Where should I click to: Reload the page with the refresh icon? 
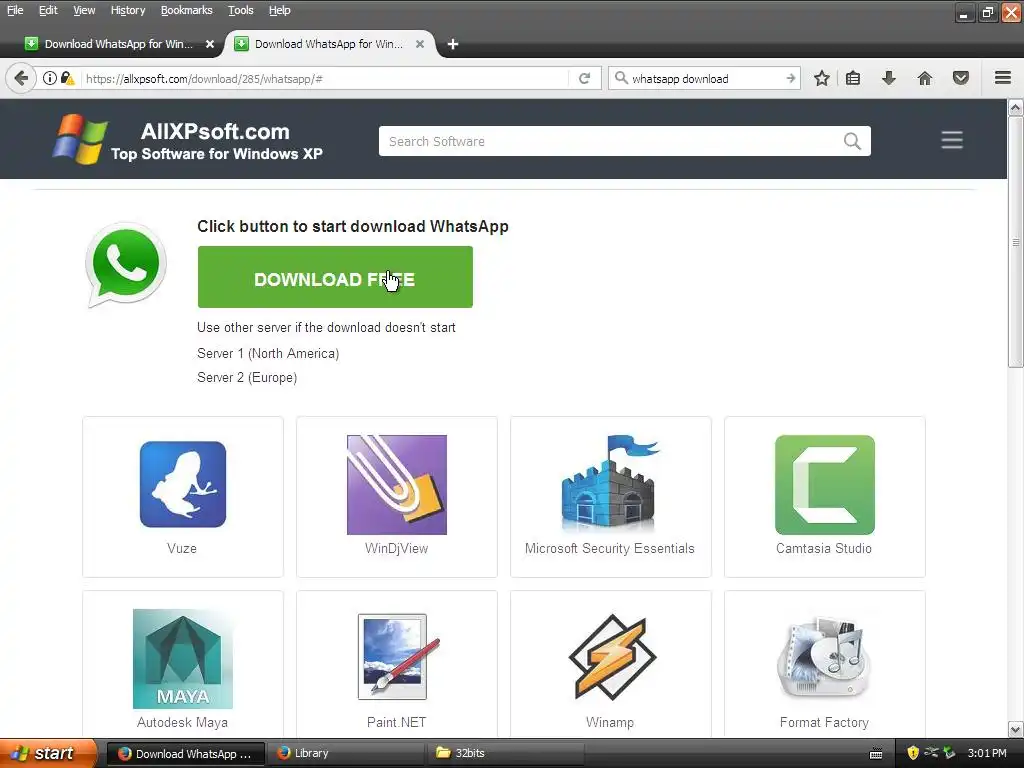pyautogui.click(x=584, y=78)
